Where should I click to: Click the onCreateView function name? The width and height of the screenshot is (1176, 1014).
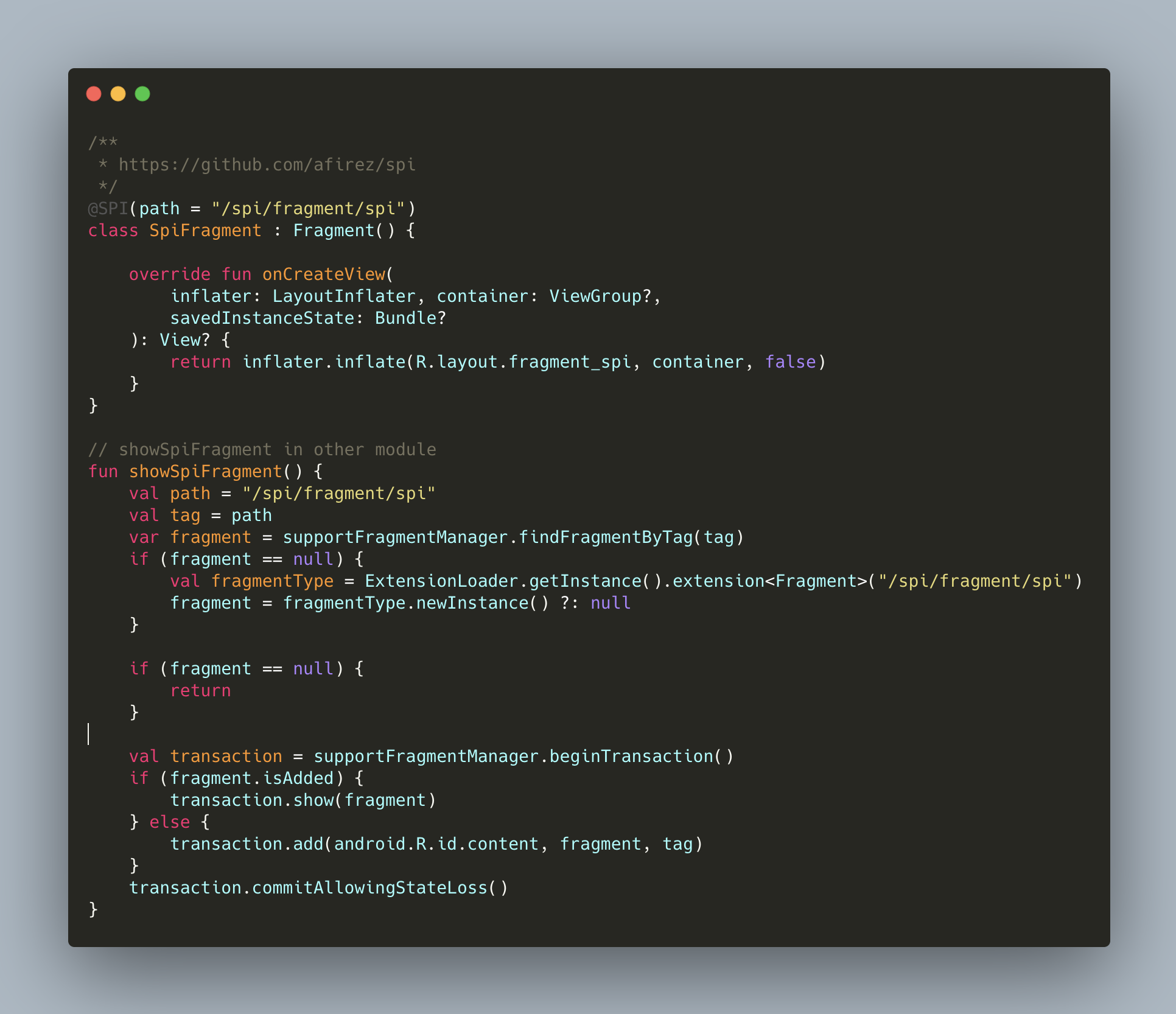[324, 274]
